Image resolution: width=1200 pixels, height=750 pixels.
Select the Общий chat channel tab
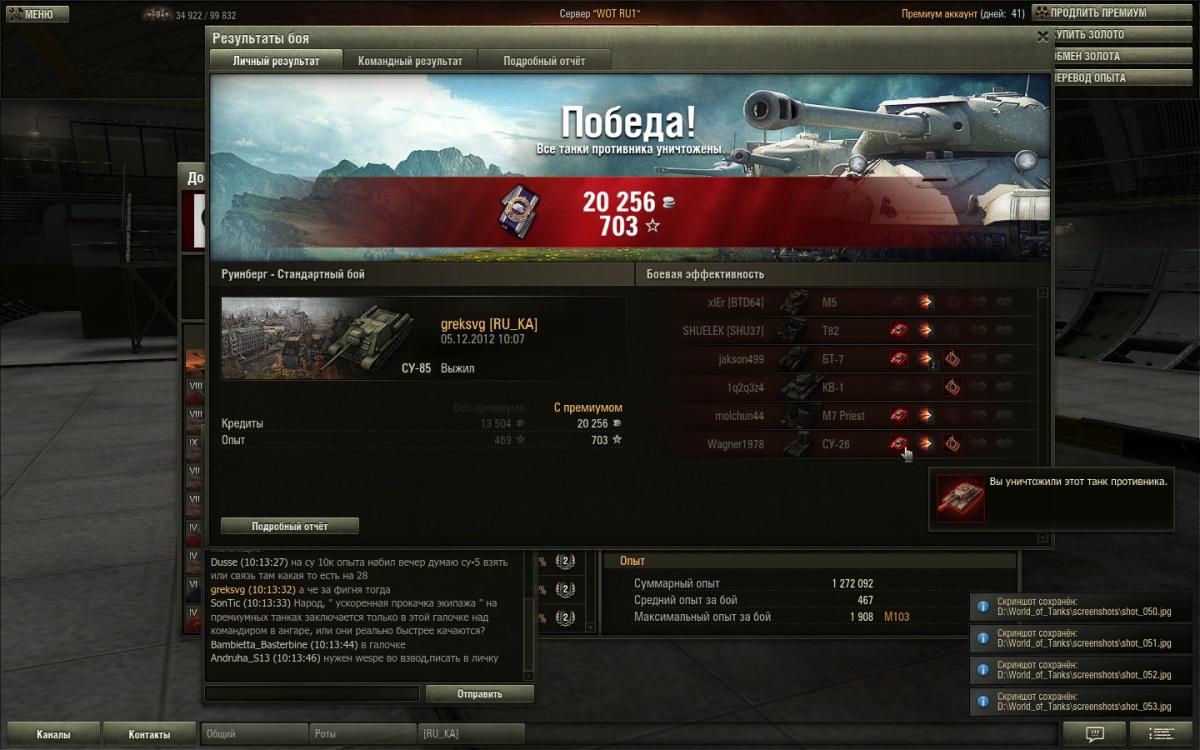click(254, 734)
